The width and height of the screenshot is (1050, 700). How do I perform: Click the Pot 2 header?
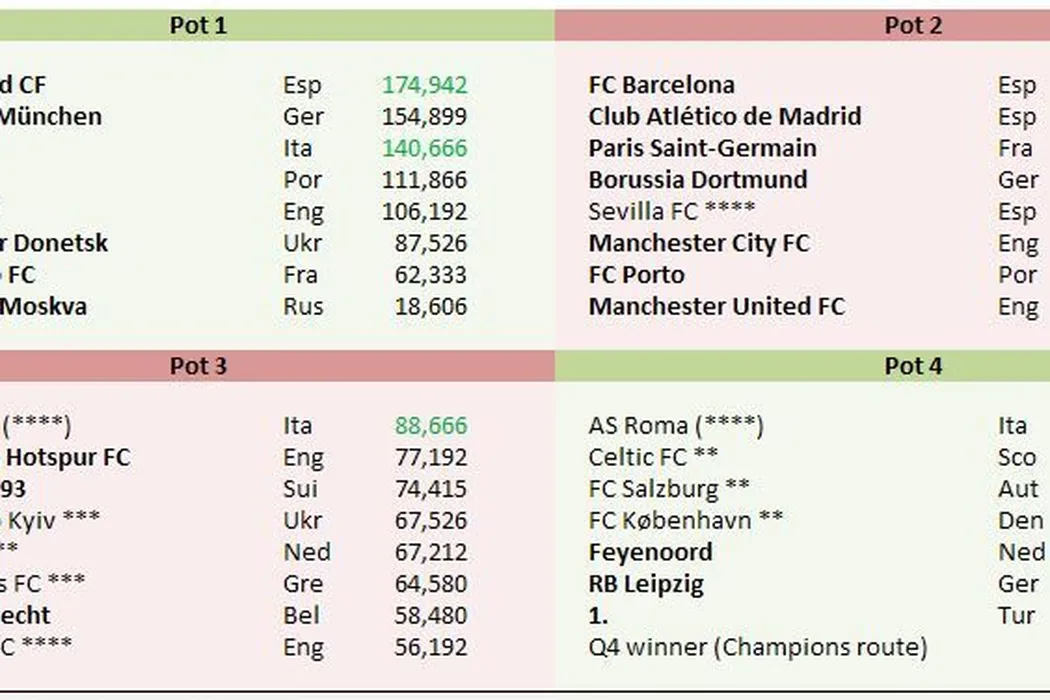[912, 25]
